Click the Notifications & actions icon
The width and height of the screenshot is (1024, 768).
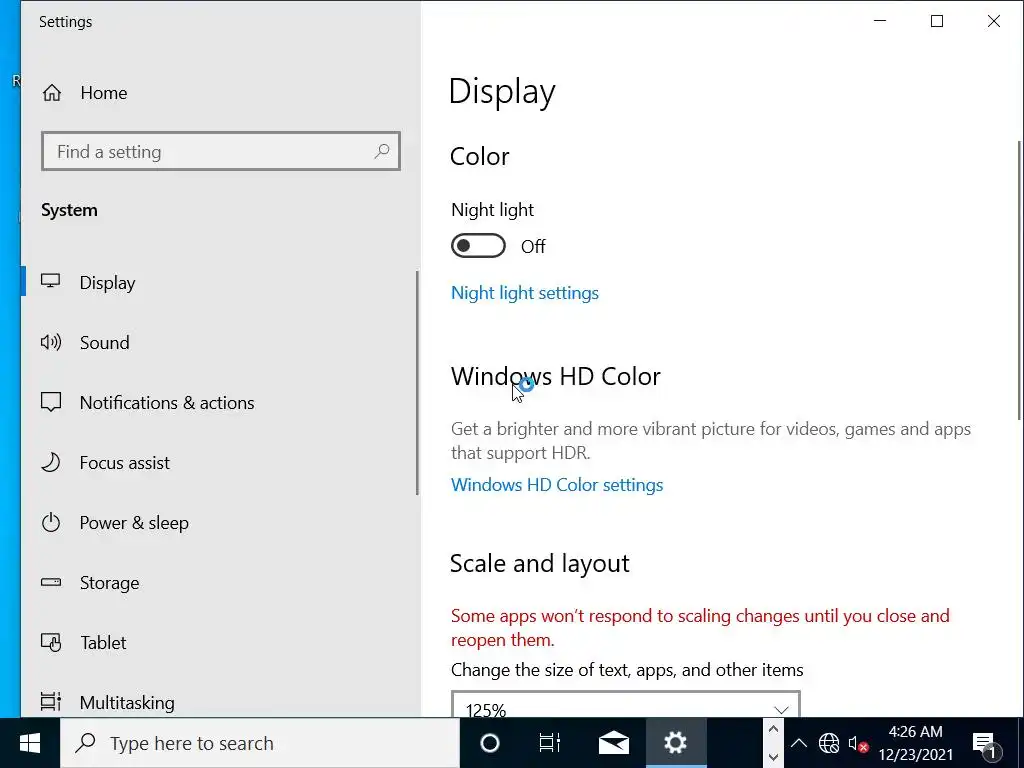click(x=50, y=402)
